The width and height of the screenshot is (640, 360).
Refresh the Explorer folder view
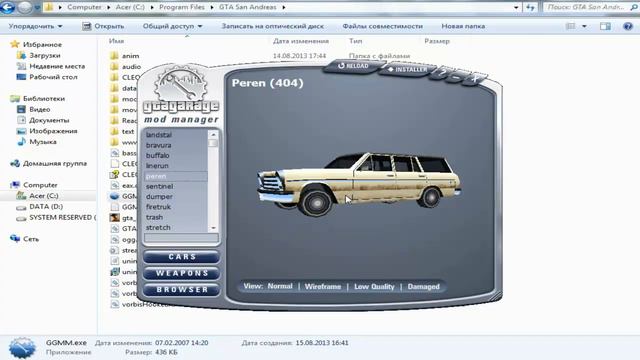(530, 7)
